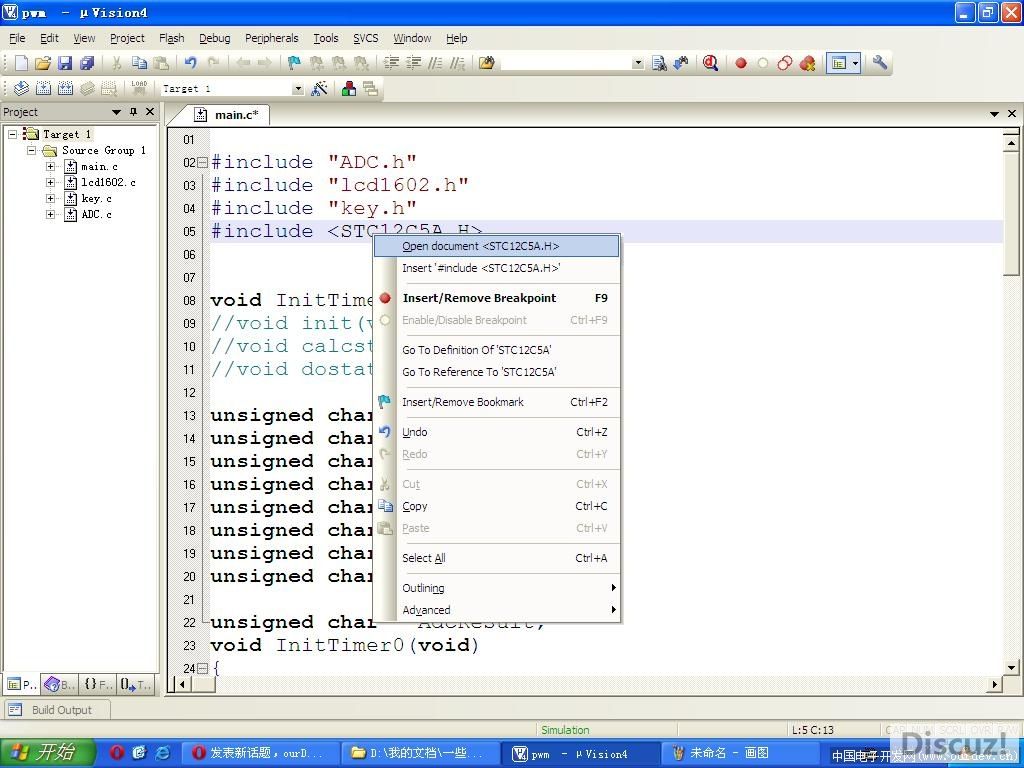Viewport: 1024px width, 768px height.
Task: Click the Open file folder icon
Action: [x=42, y=63]
